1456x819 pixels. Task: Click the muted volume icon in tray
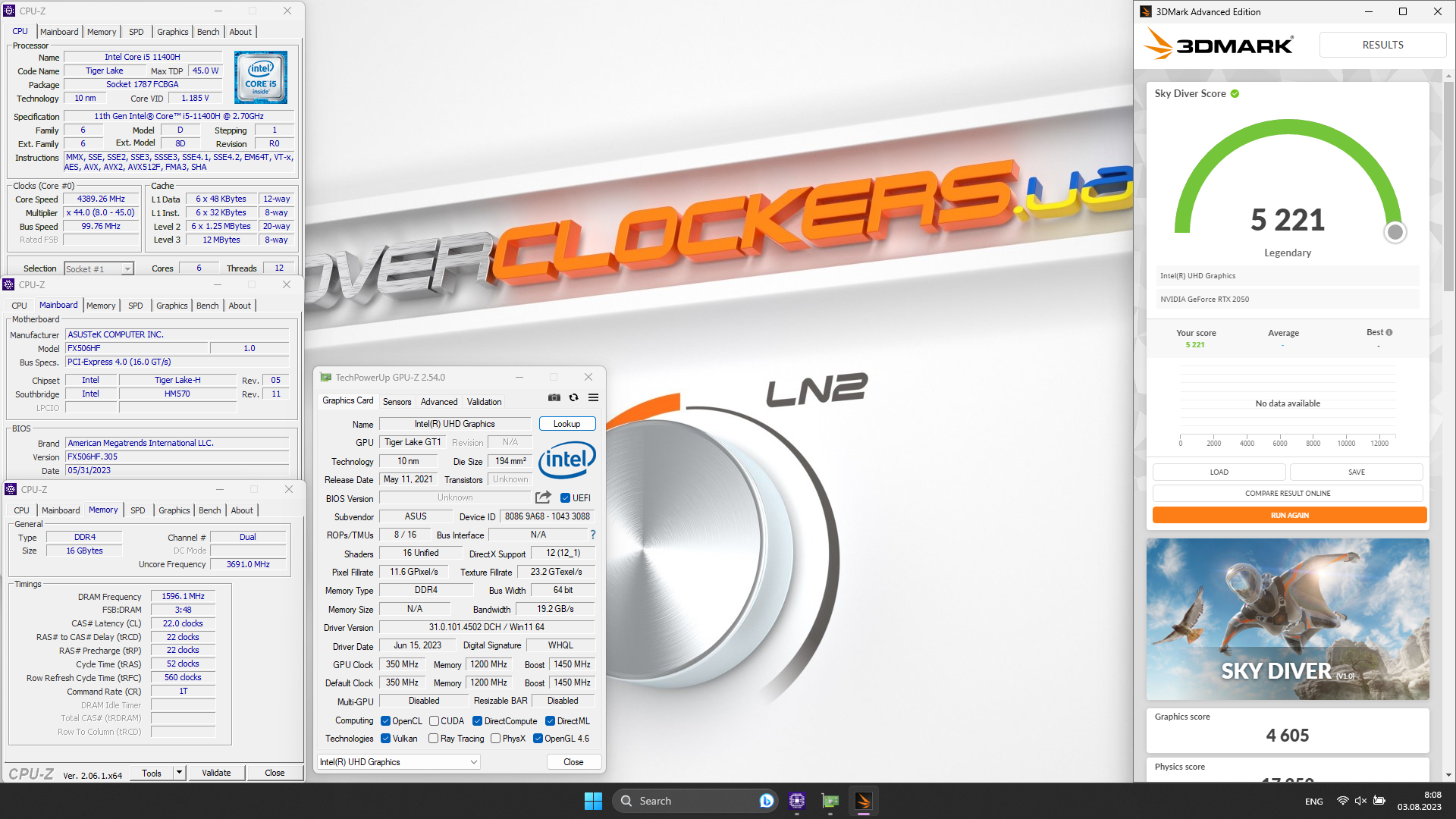point(1360,801)
